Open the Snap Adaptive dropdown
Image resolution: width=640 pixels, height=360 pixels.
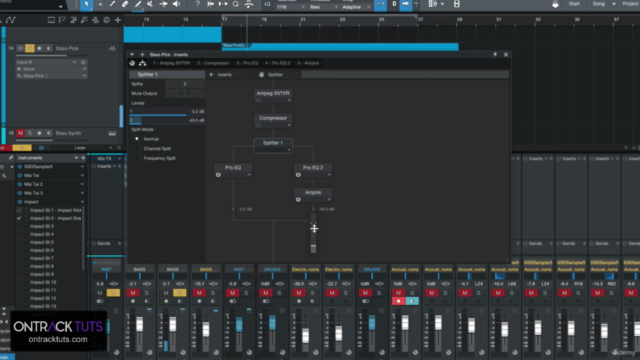[x=356, y=7]
